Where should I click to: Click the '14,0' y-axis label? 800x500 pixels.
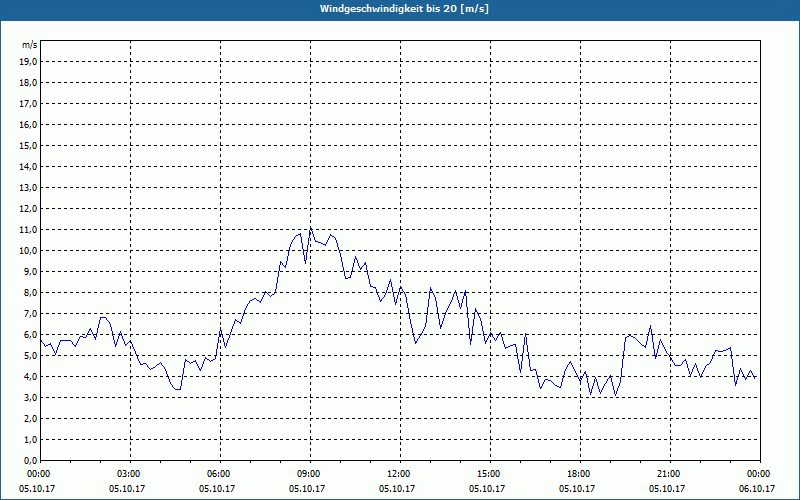click(29, 166)
